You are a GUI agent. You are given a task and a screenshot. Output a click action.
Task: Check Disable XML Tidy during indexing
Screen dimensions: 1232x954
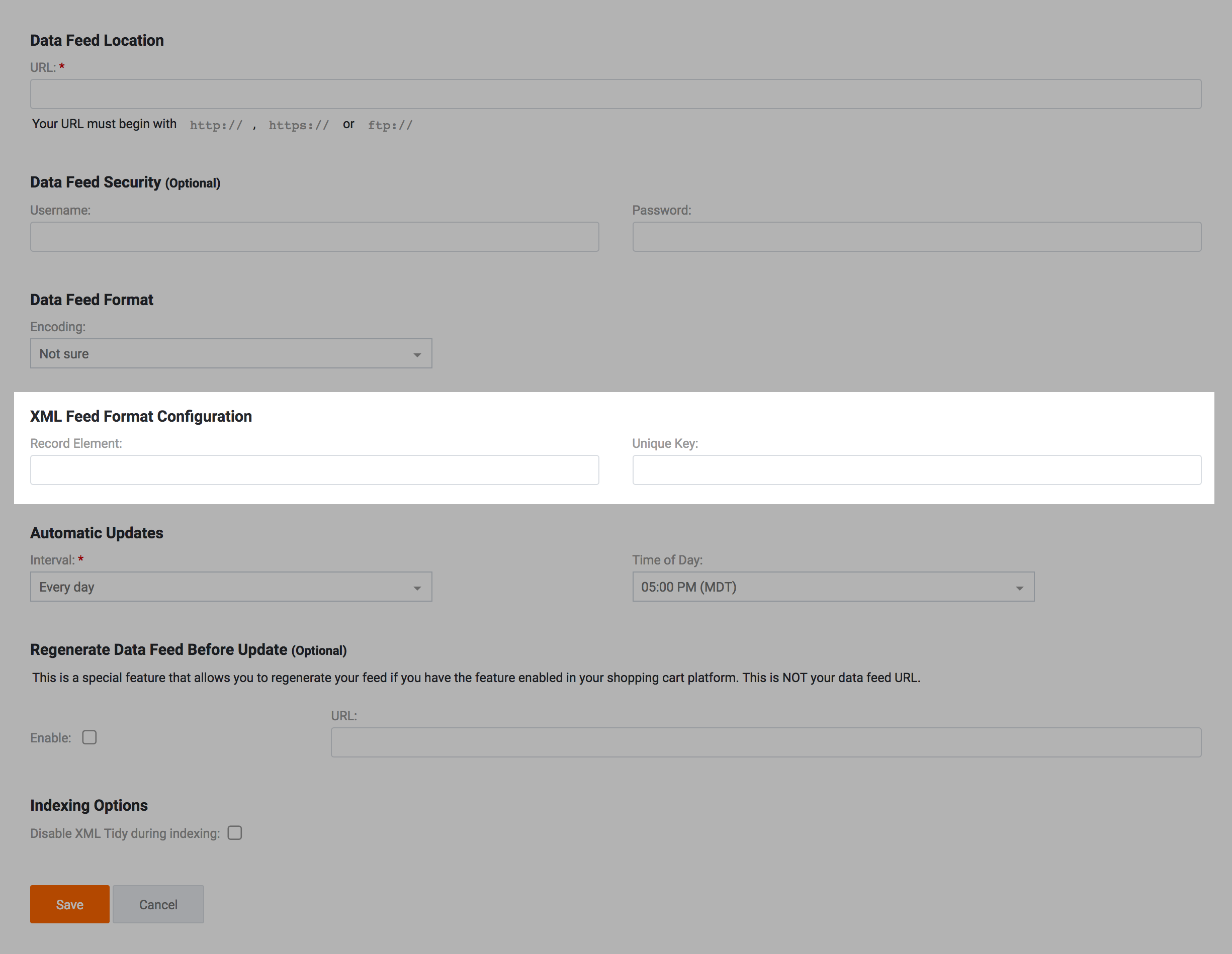click(235, 833)
